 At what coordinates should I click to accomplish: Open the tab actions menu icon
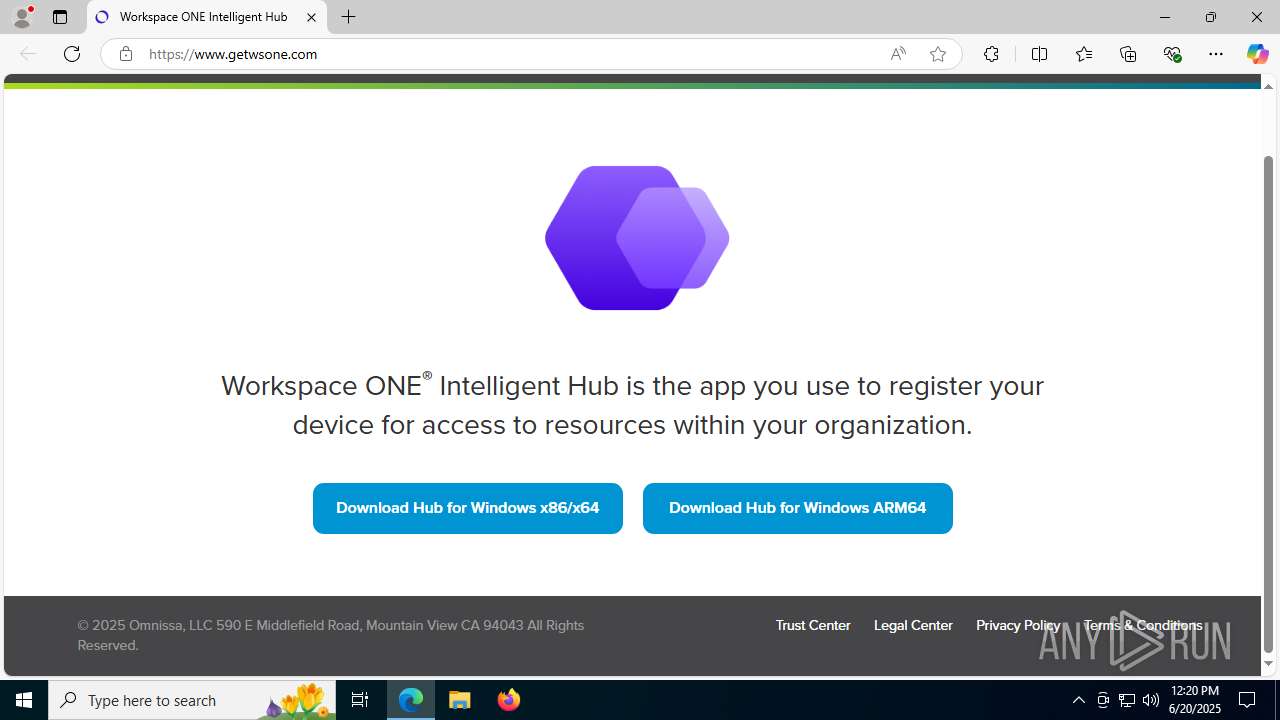coord(60,17)
